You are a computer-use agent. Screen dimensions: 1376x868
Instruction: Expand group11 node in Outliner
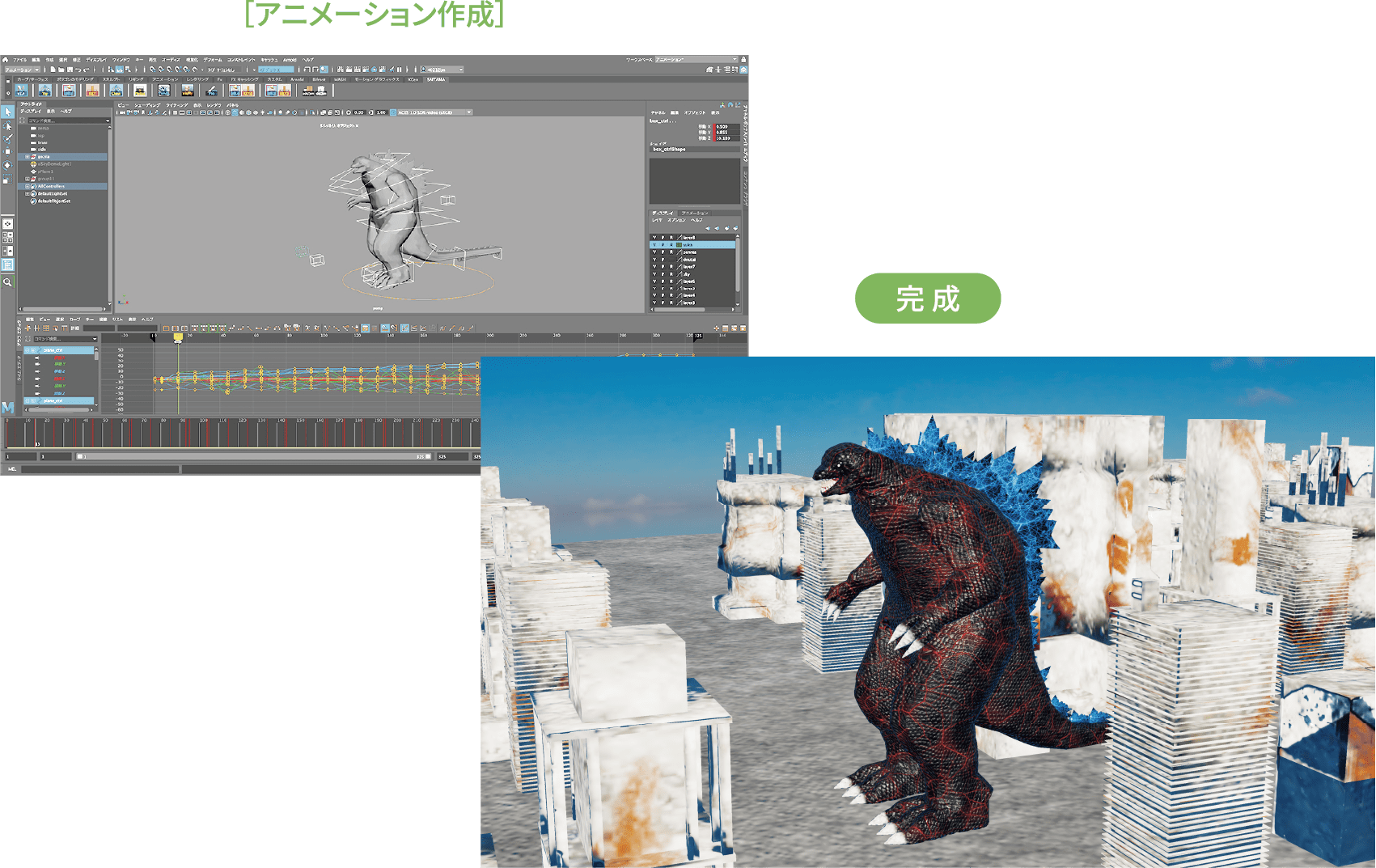[27, 179]
